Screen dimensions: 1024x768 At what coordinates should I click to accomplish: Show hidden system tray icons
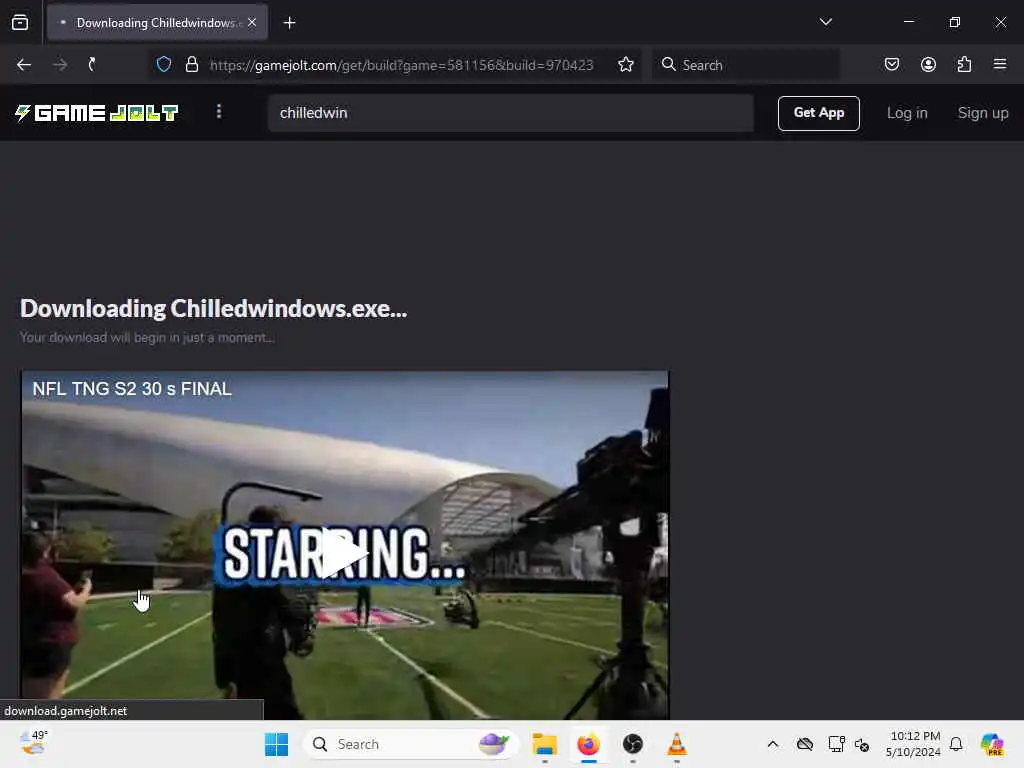(x=773, y=744)
